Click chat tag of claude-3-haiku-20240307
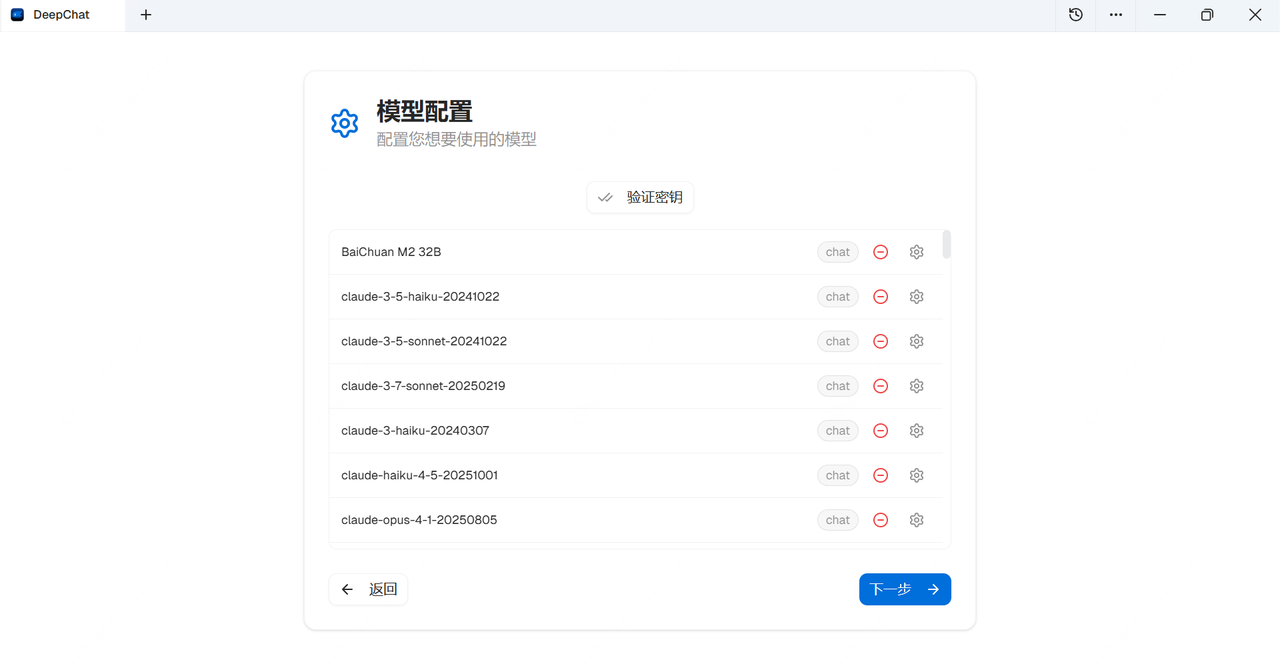 838,431
